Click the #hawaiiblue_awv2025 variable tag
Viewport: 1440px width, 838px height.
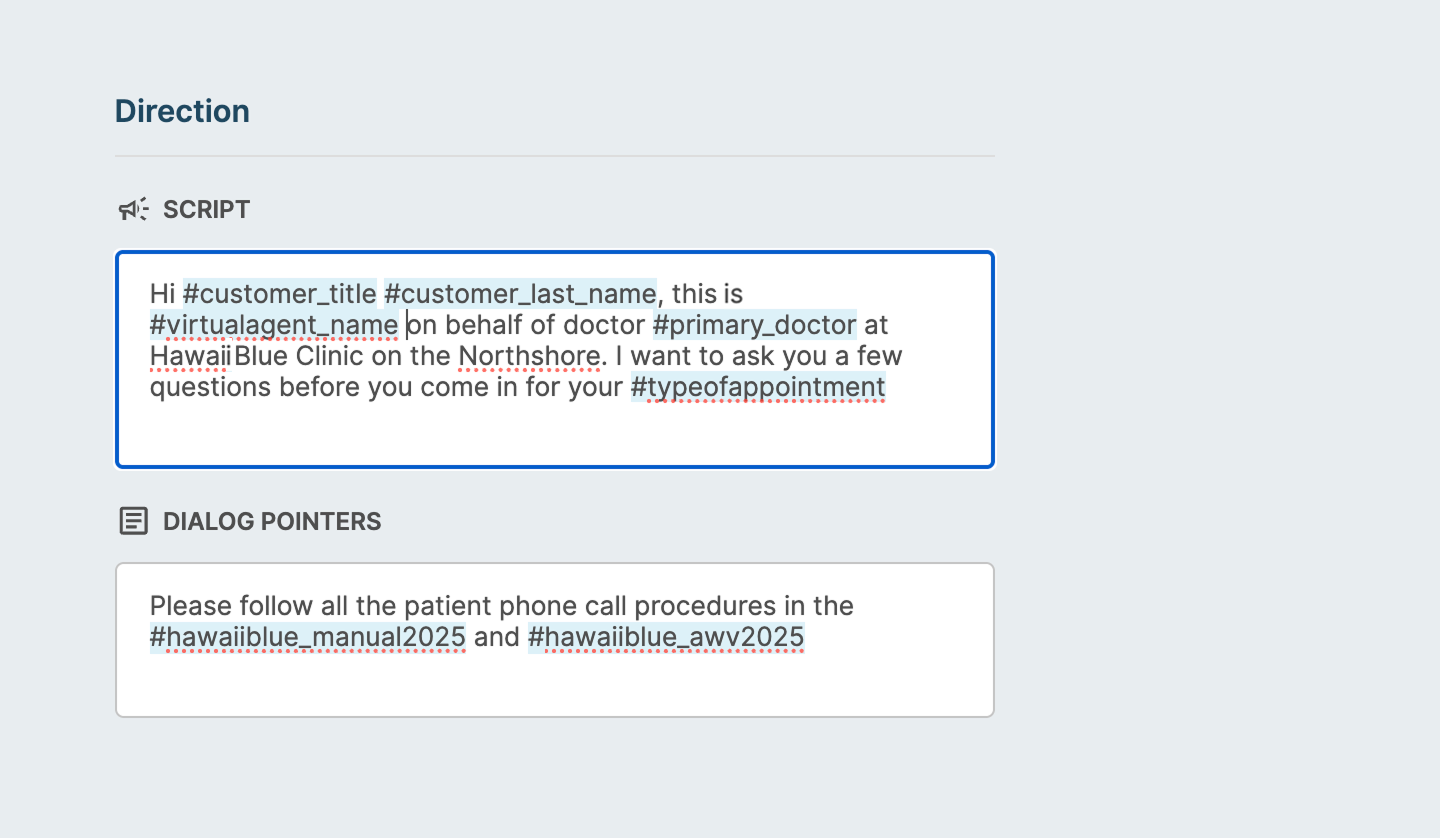(666, 637)
